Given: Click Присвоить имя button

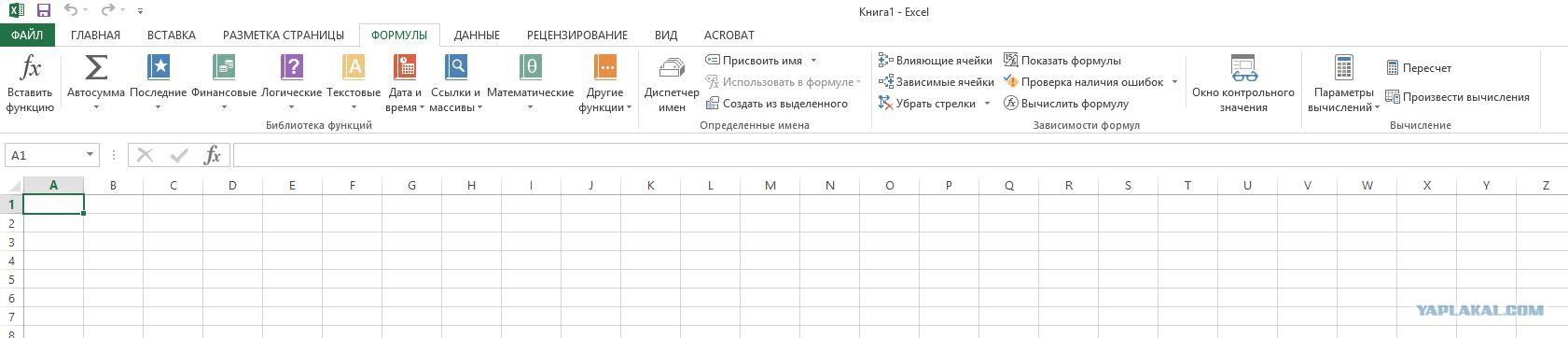Looking at the screenshot, I should tap(754, 61).
